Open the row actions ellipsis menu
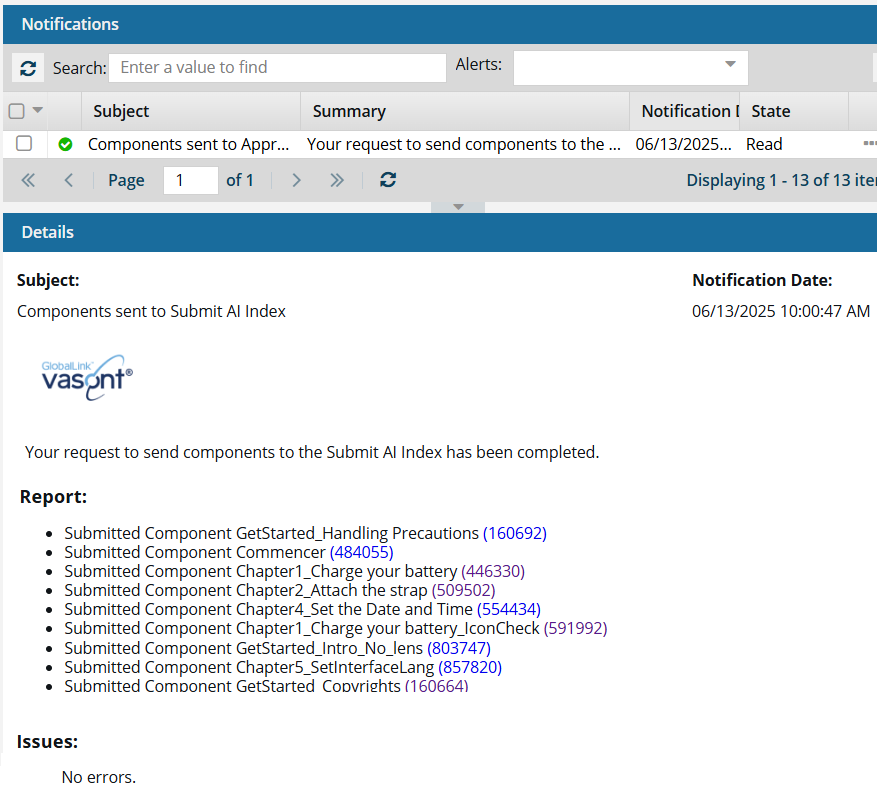Screen dimensions: 877x794 point(869,144)
